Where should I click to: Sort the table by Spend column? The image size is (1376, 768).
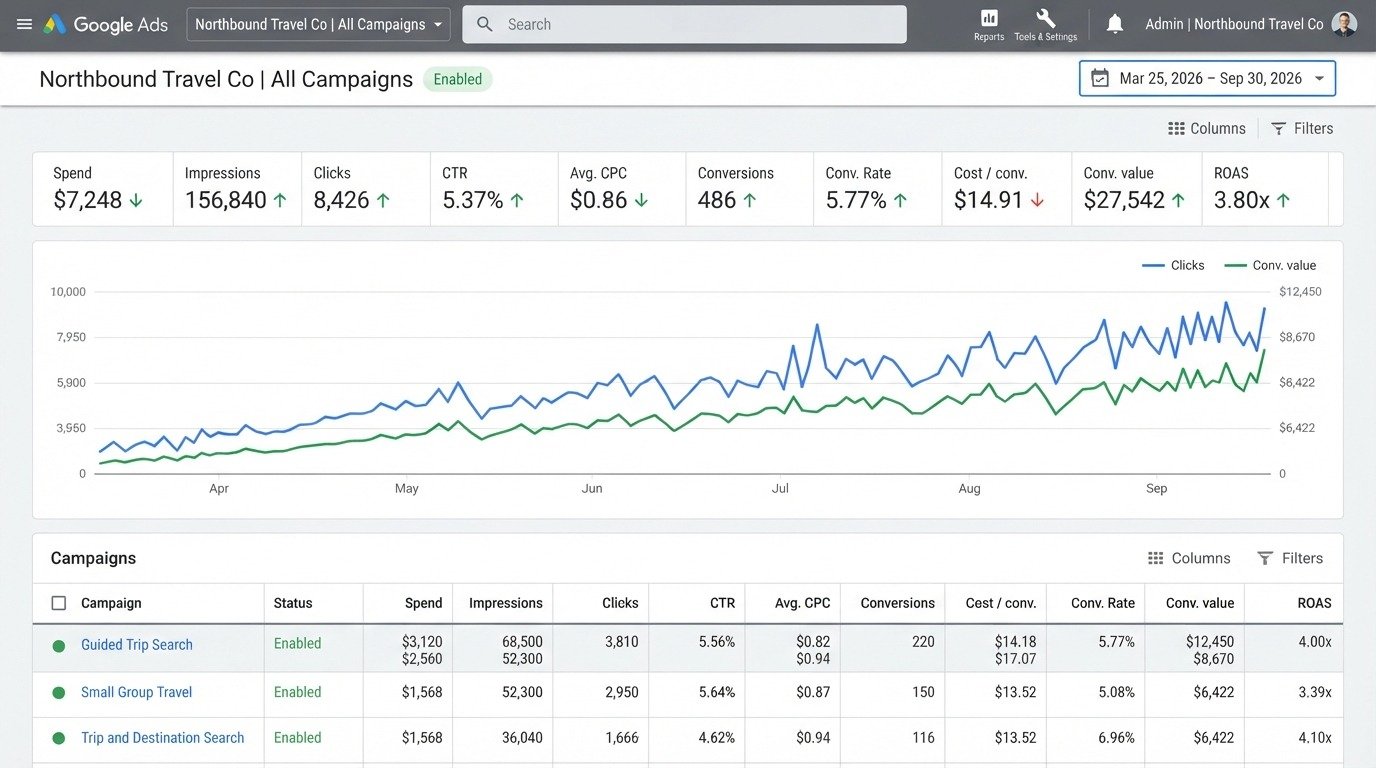point(423,603)
